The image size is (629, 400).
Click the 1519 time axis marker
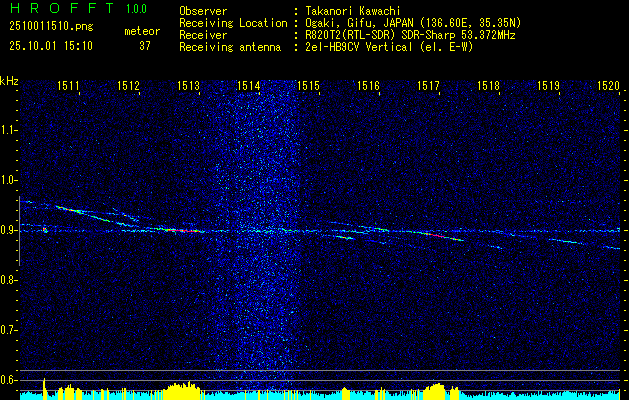[548, 85]
